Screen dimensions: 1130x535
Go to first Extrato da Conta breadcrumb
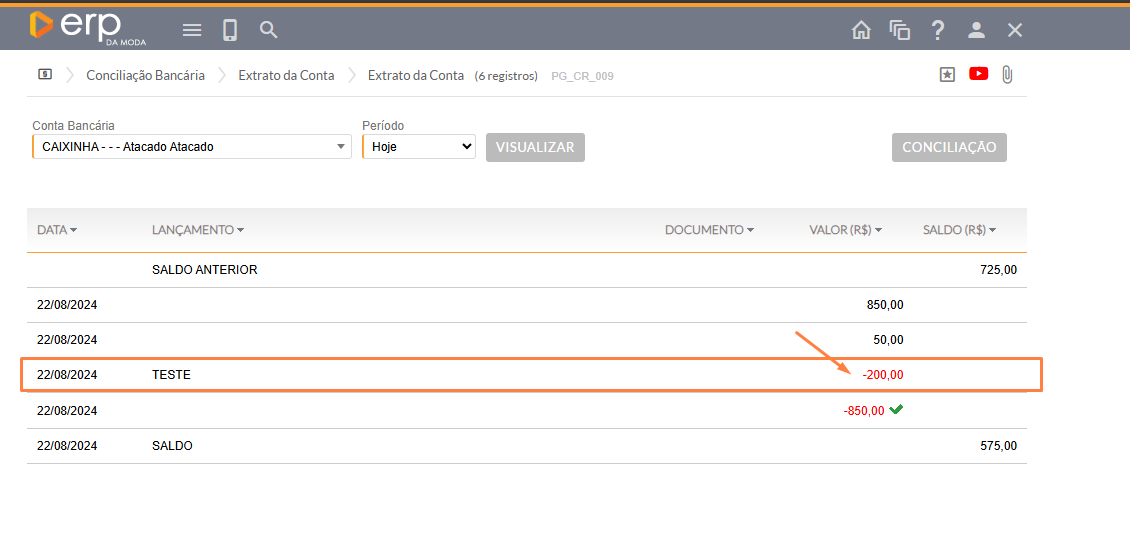pos(286,75)
